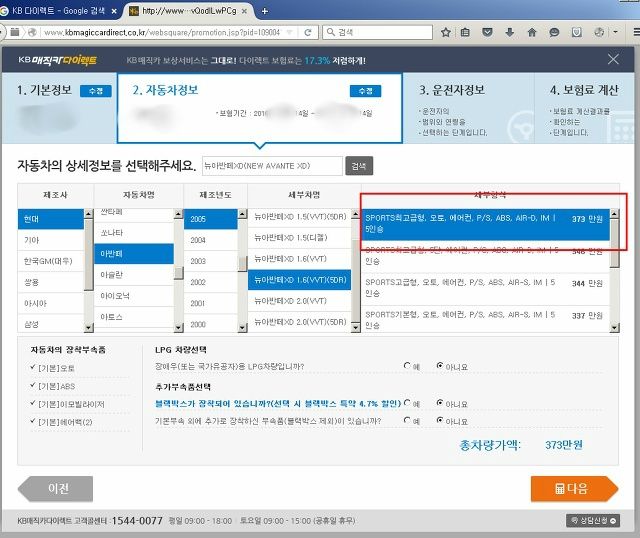
Task: Open step 3. 운전자정보
Action: (x=452, y=90)
